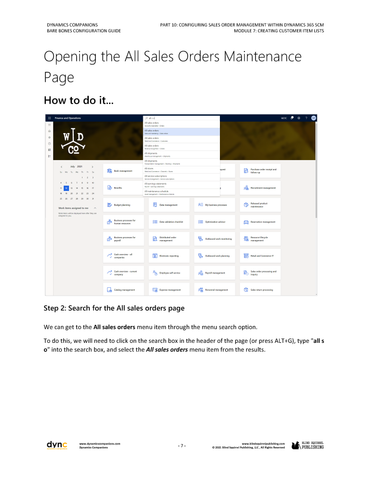Open the hamburger navigation menu in header
371x480 pixels.
(x=49, y=118)
